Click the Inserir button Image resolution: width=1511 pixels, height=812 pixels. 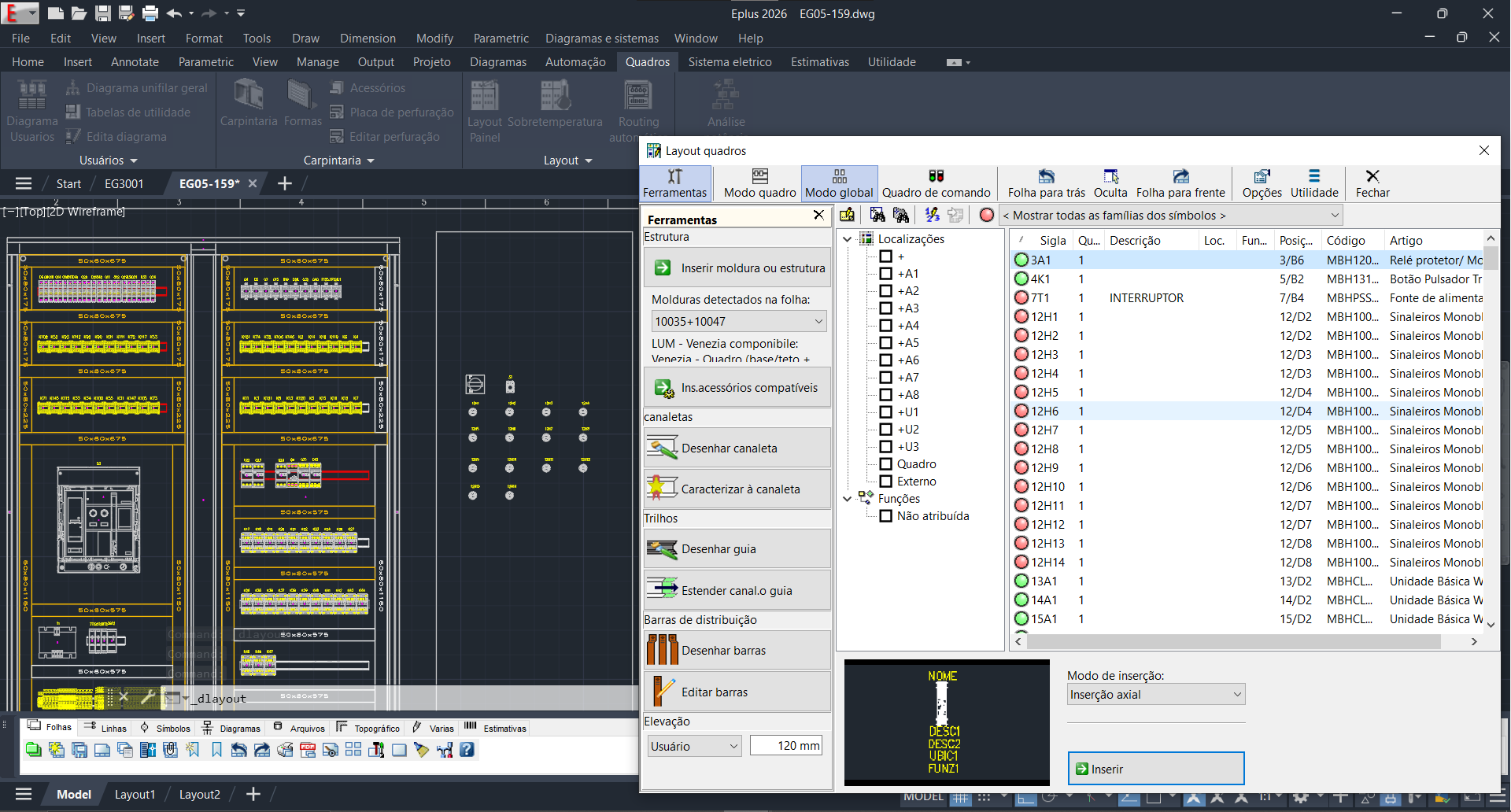[x=1155, y=769]
